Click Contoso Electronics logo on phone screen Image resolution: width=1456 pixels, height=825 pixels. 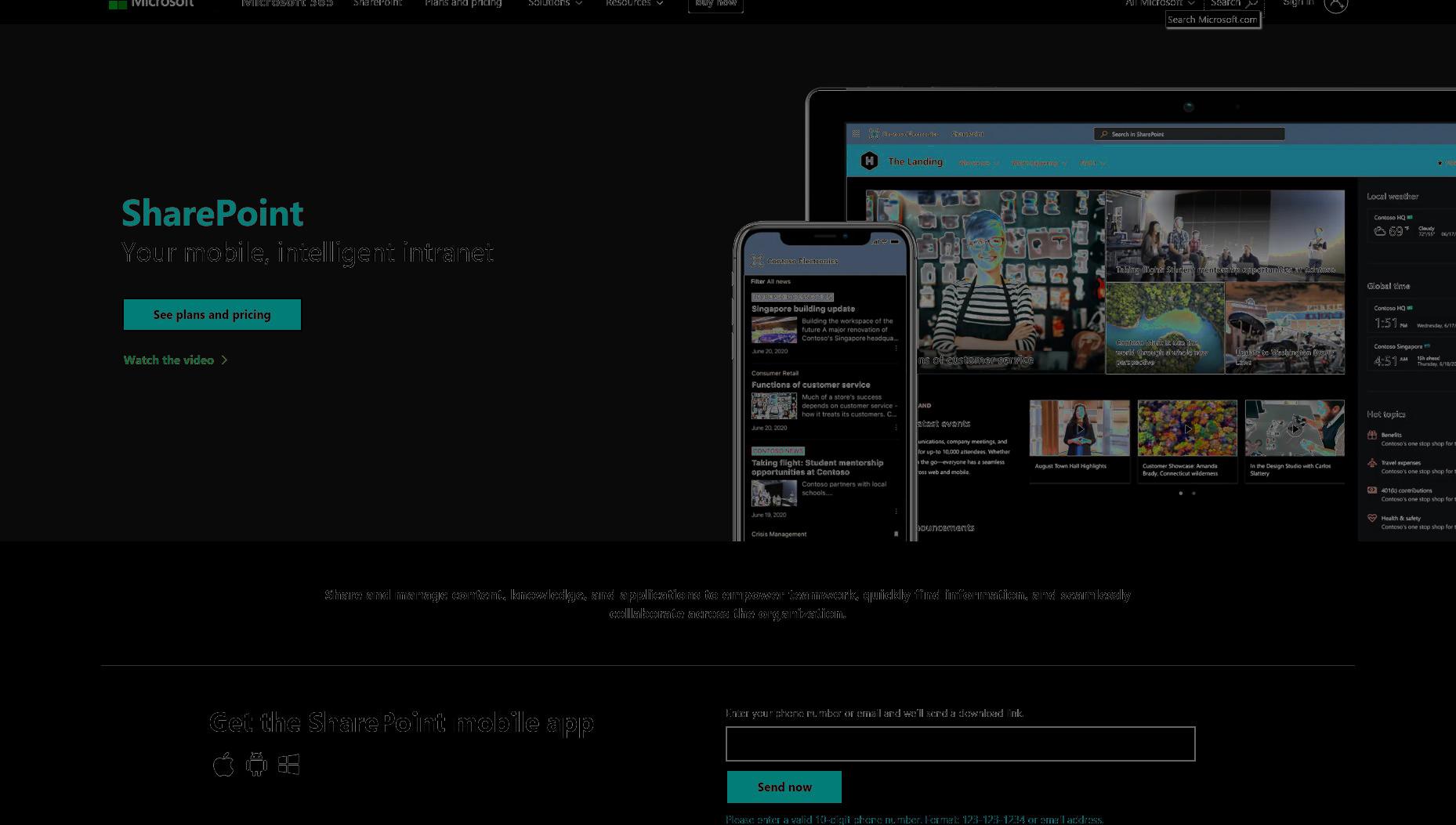(757, 261)
